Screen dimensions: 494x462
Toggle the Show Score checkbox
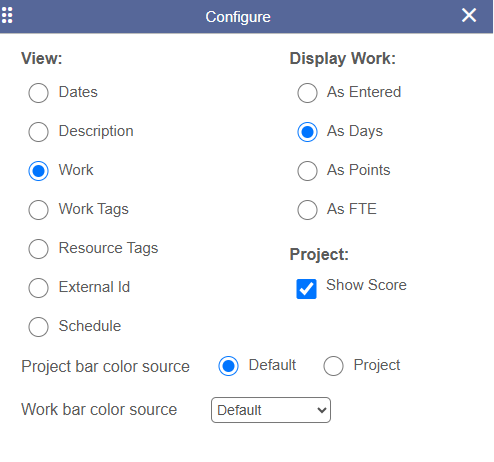pyautogui.click(x=306, y=289)
